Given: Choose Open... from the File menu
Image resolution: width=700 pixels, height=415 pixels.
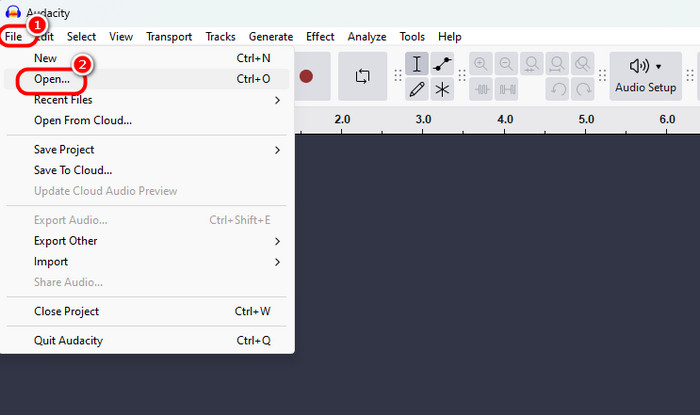Looking at the screenshot, I should (x=52, y=79).
